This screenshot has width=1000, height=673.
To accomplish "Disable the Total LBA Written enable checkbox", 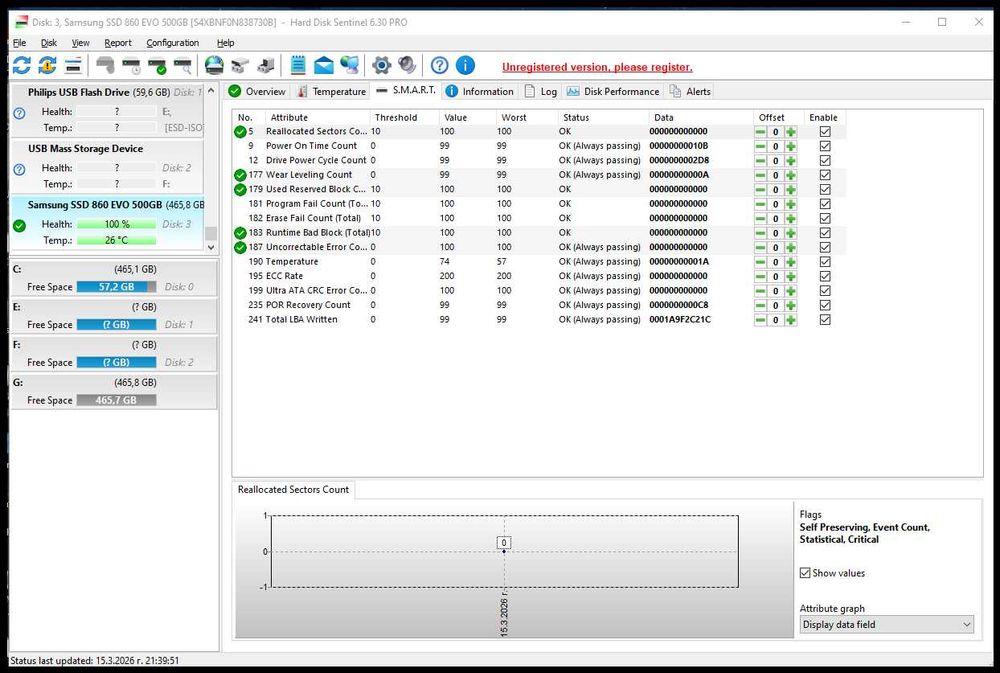I will (x=825, y=320).
